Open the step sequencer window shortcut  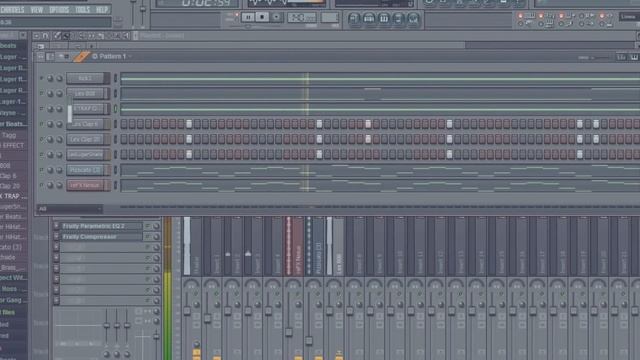[x=369, y=18]
